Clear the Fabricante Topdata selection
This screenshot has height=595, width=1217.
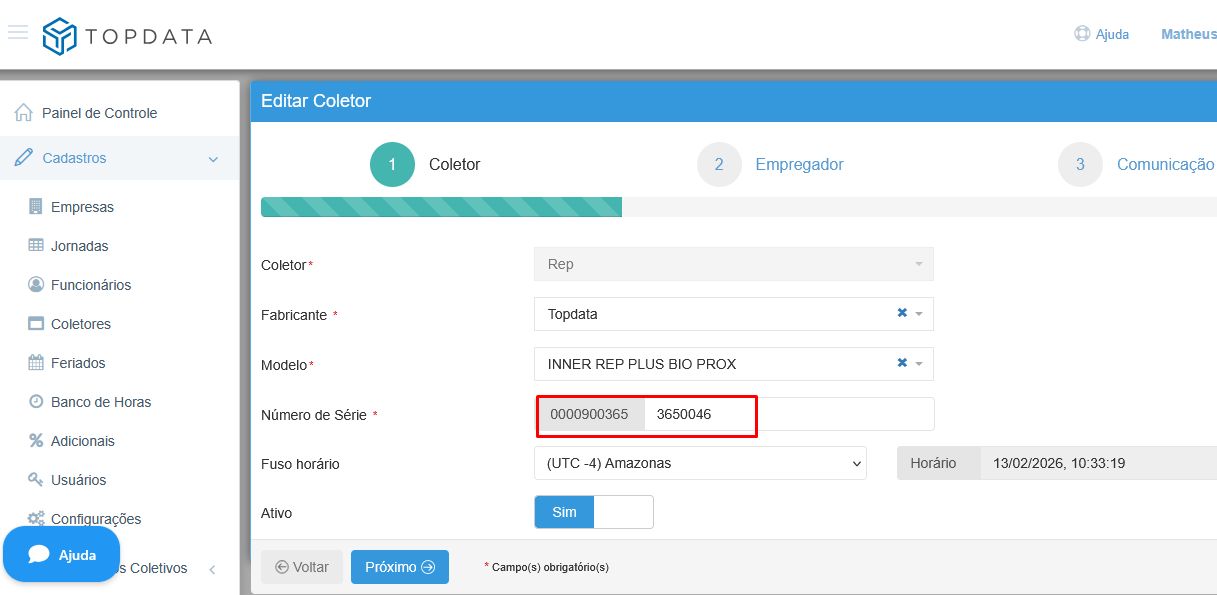tap(902, 313)
